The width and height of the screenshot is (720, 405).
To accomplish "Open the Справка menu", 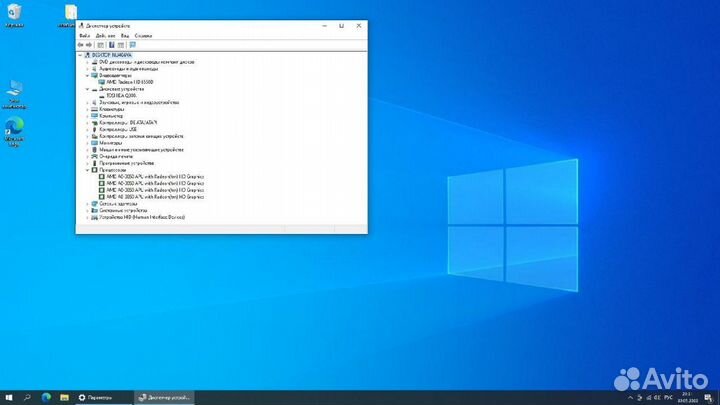I will (x=143, y=35).
